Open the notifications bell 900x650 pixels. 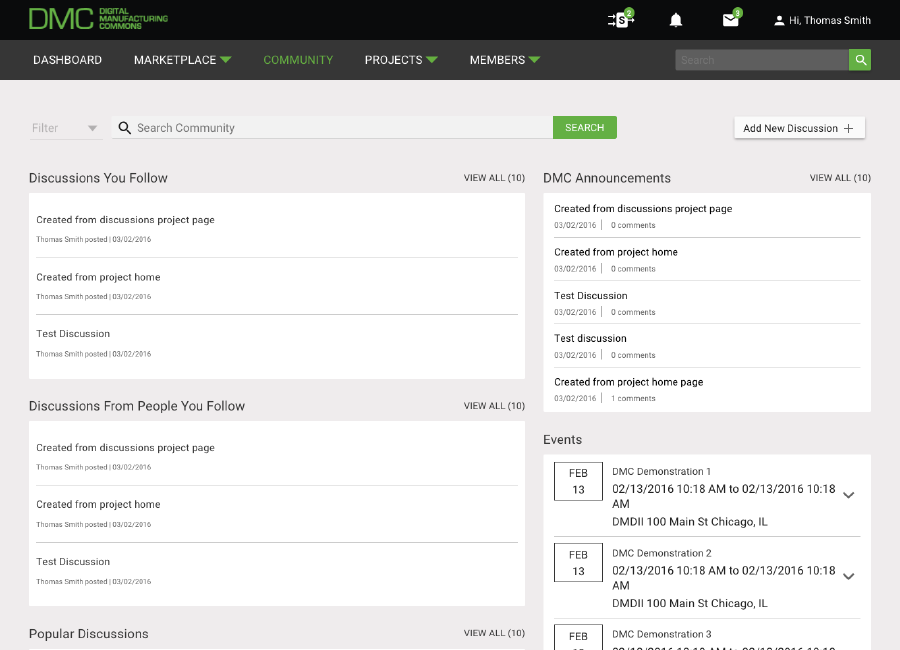(676, 20)
